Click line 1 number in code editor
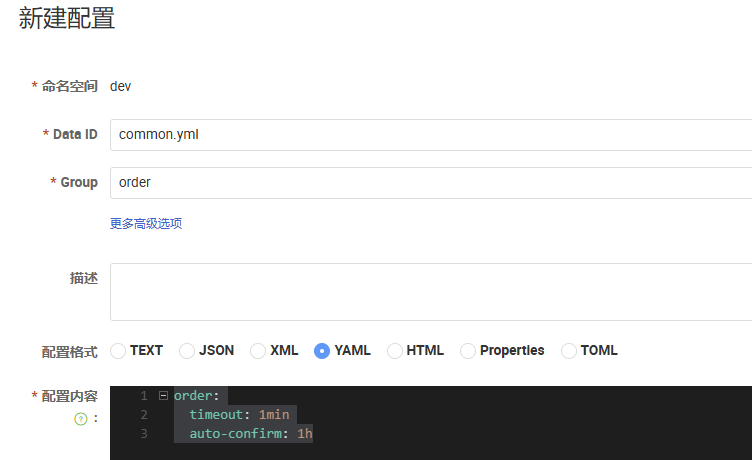The image size is (752, 460). [143, 396]
